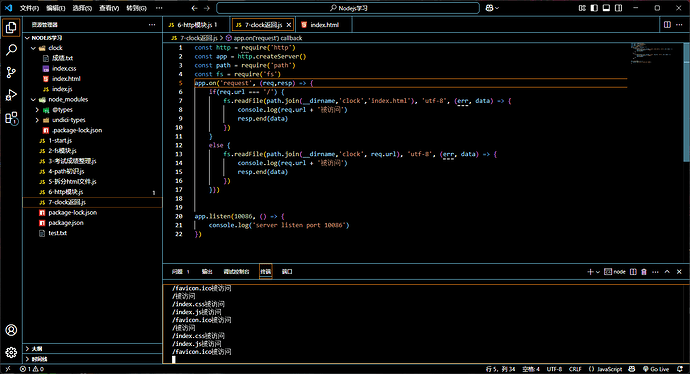
Task: Add a new terminal with plus icon
Action: (x=590, y=272)
